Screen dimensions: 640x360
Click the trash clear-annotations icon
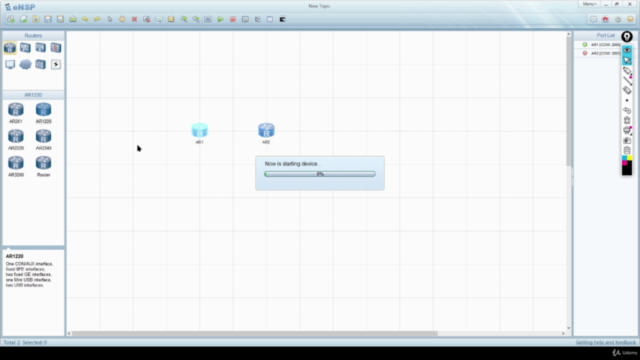click(627, 120)
